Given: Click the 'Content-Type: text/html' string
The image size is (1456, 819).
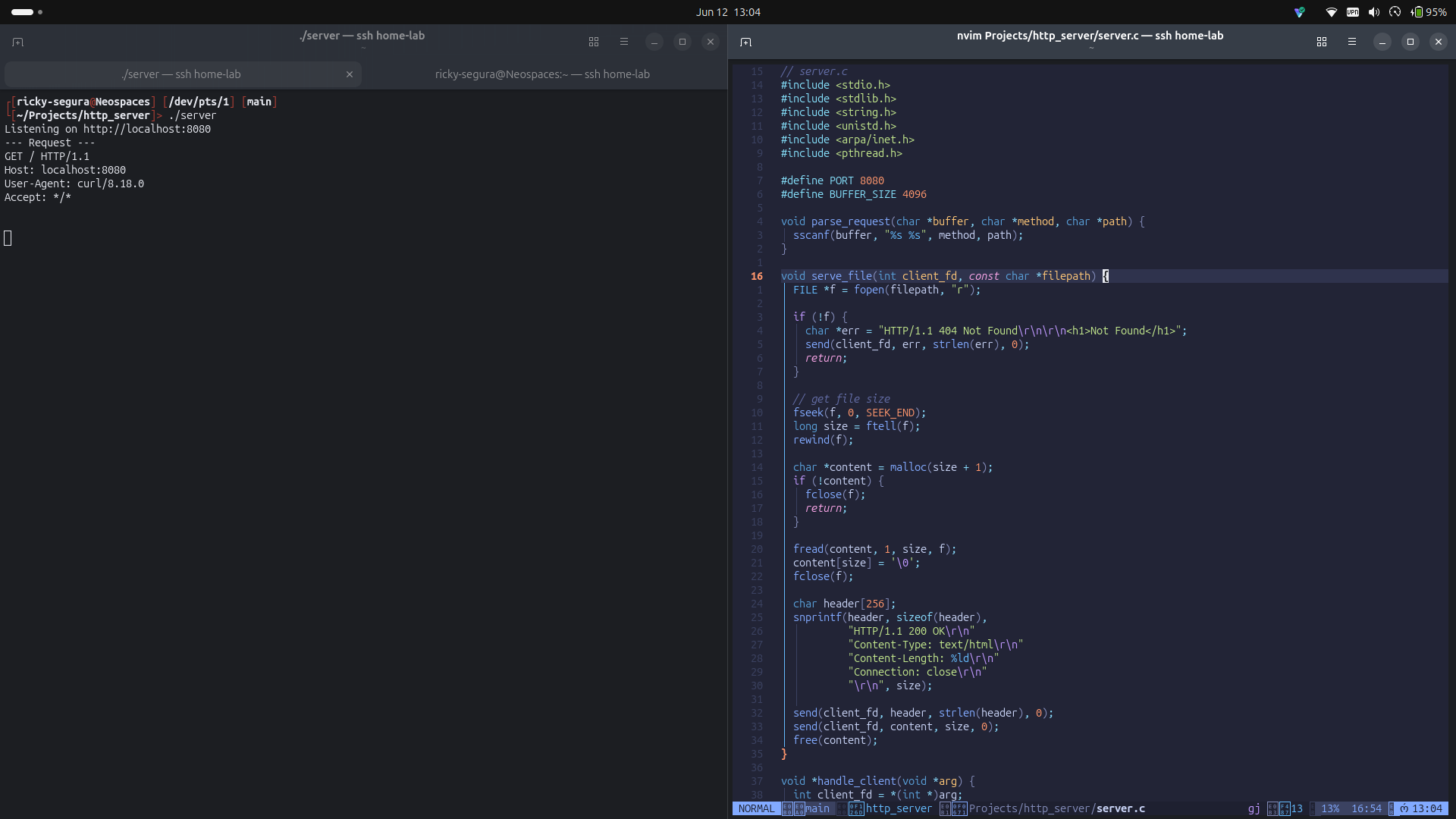Looking at the screenshot, I should point(936,645).
